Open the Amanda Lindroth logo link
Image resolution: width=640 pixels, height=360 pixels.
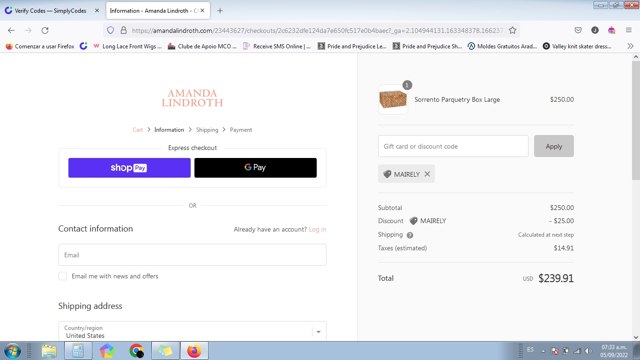coord(192,98)
